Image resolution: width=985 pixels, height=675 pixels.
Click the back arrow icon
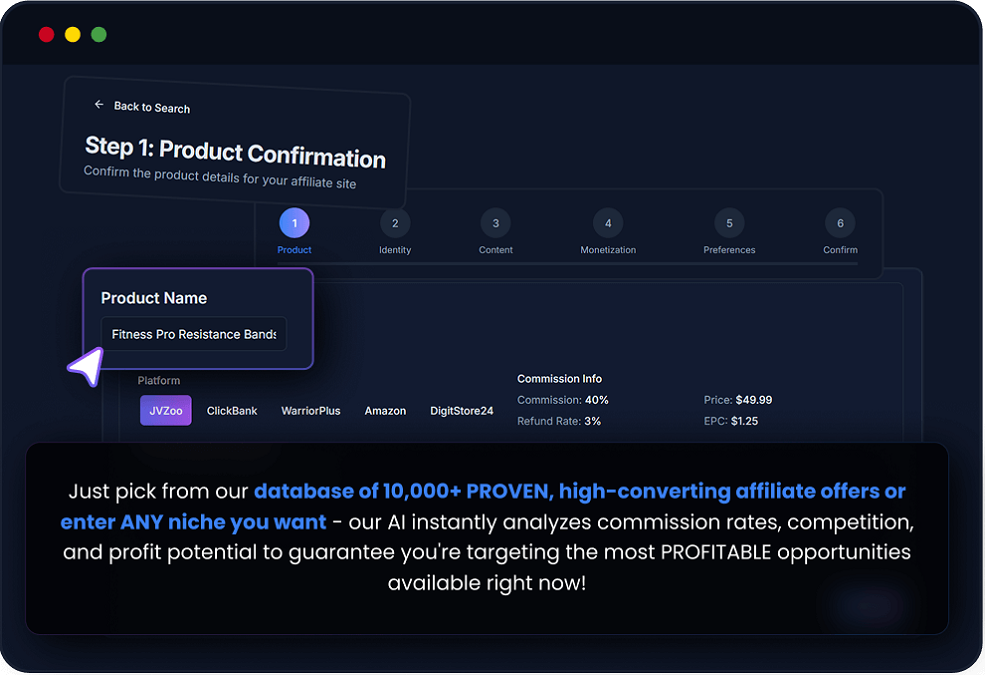click(x=99, y=104)
